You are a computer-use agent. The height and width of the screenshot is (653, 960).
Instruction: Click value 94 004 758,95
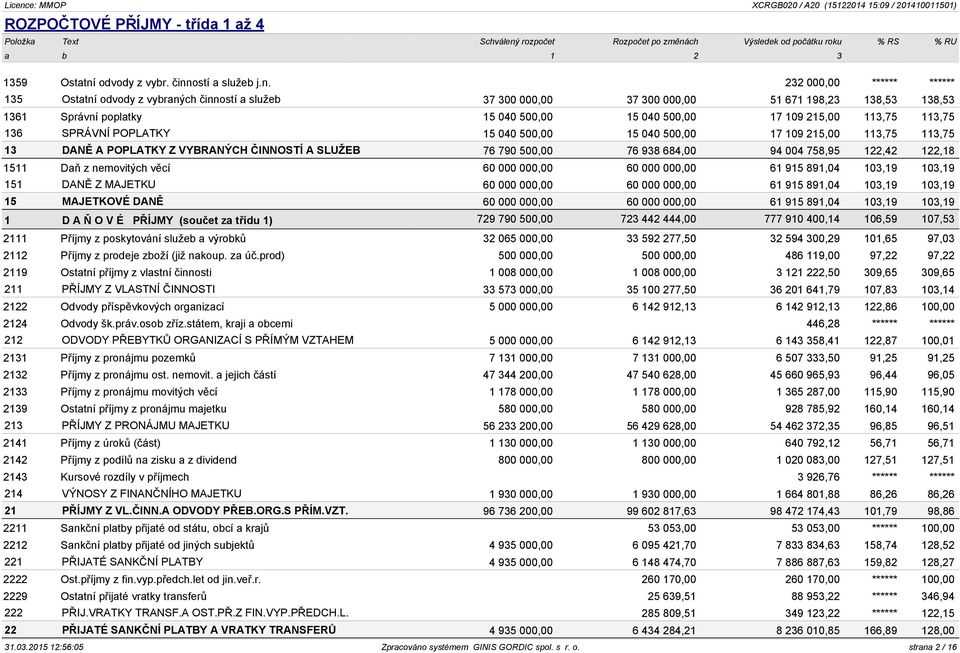(805, 151)
